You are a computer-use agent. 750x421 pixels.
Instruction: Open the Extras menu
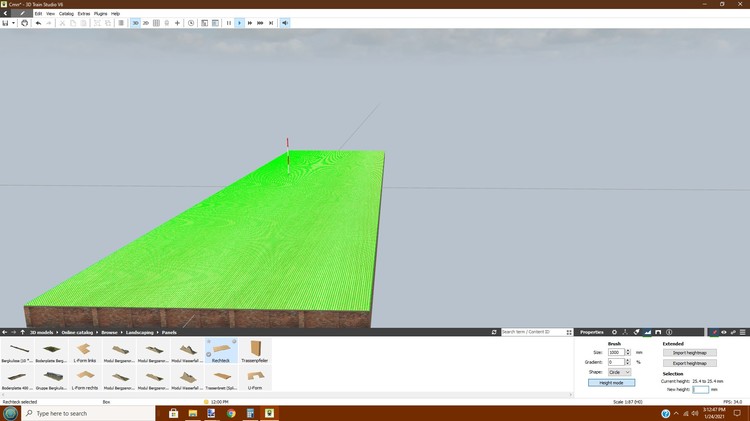(84, 13)
